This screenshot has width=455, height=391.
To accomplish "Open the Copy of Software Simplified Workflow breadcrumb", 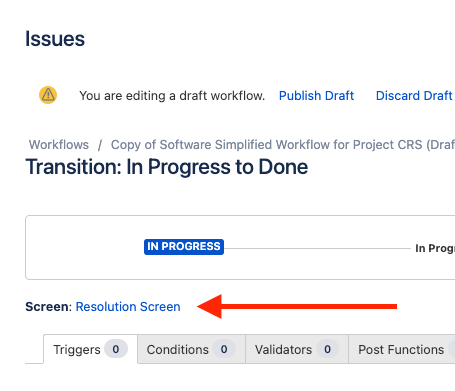I will [283, 145].
